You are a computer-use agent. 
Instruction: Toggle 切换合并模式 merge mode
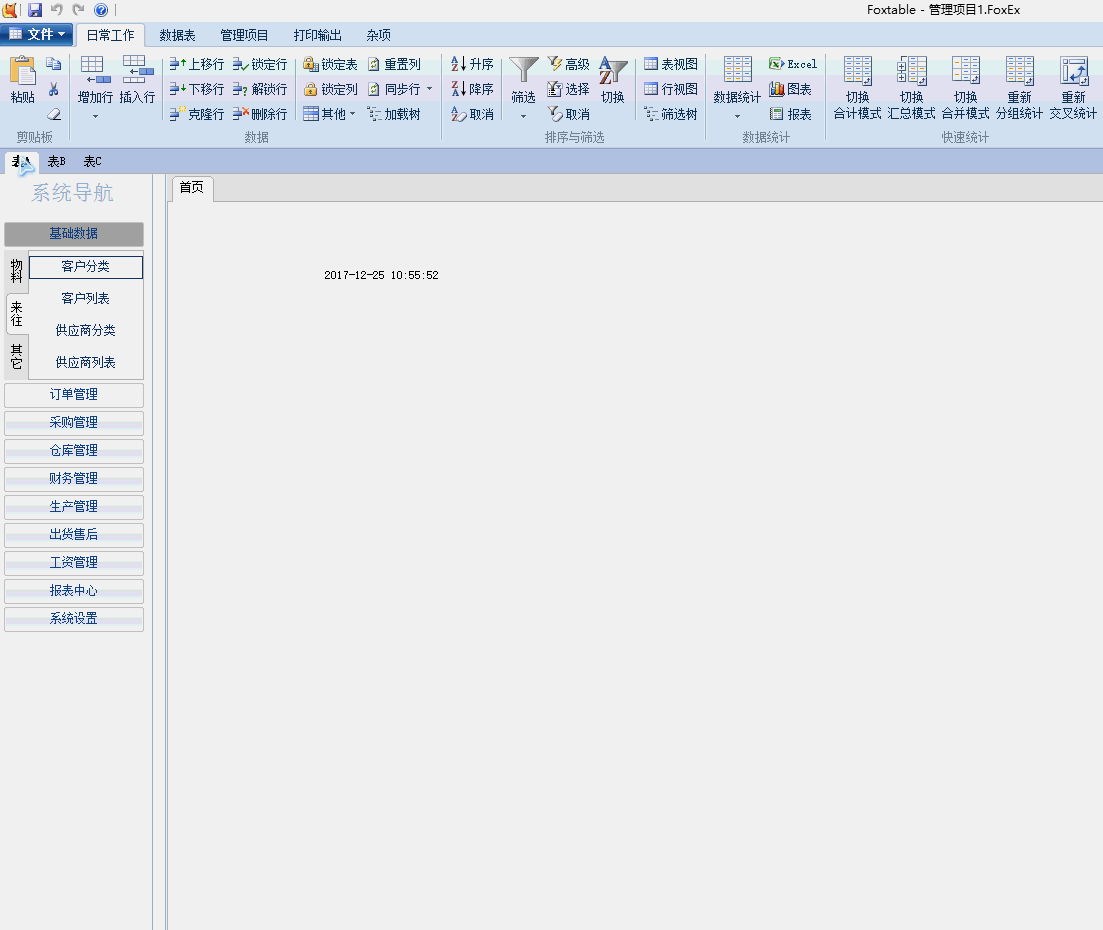click(x=966, y=88)
